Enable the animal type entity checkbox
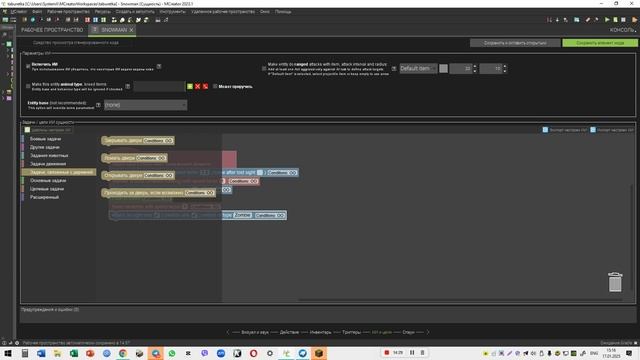 click(x=28, y=87)
